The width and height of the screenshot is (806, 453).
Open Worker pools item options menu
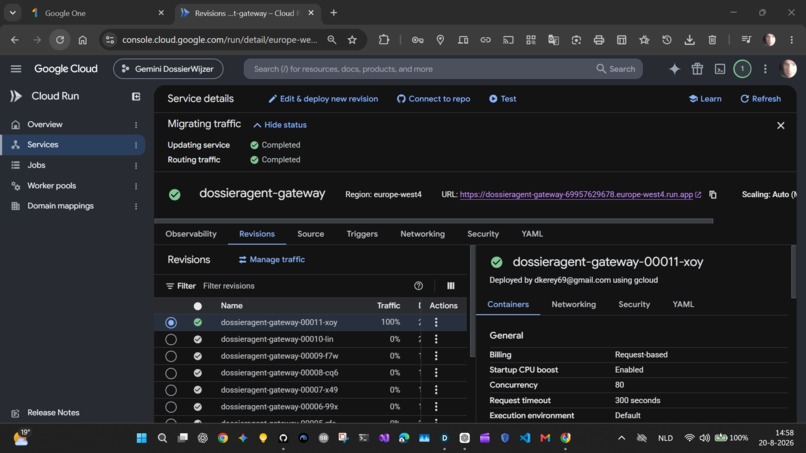[x=136, y=186]
